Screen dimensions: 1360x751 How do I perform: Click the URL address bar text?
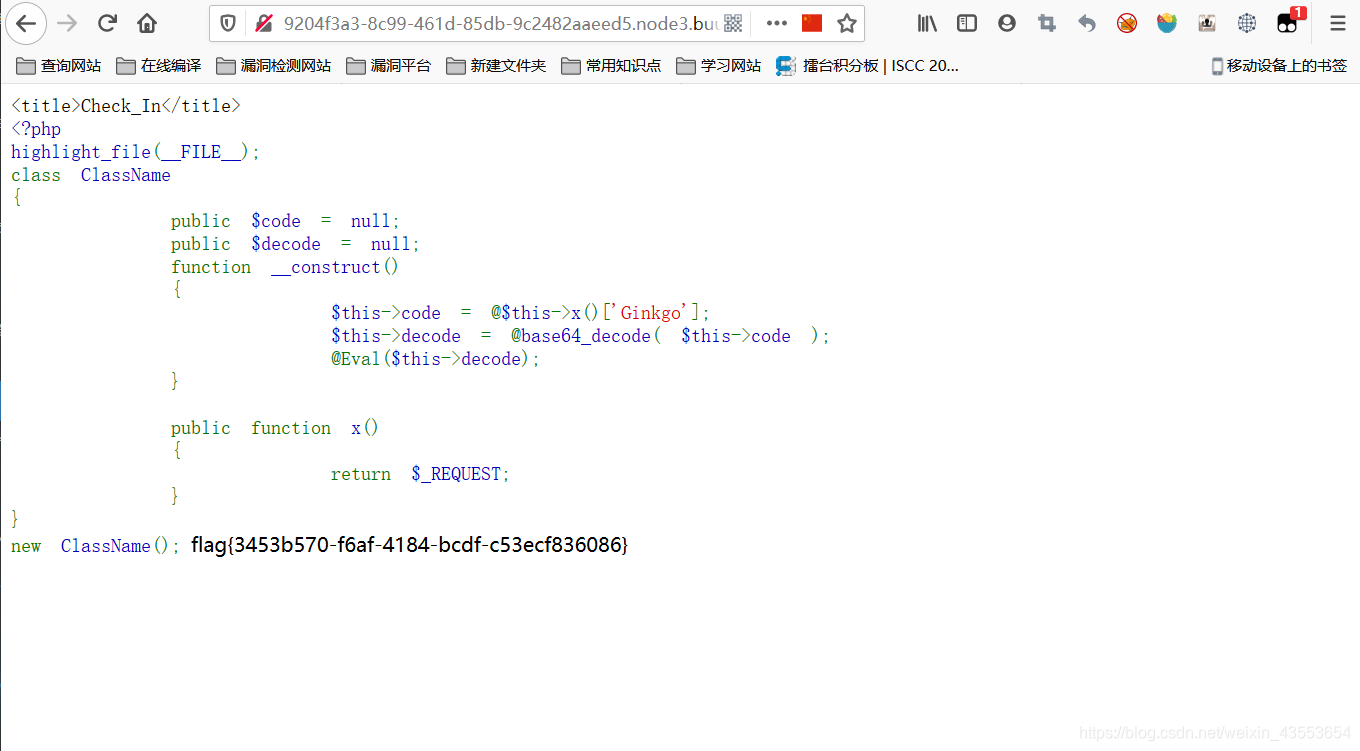500,23
